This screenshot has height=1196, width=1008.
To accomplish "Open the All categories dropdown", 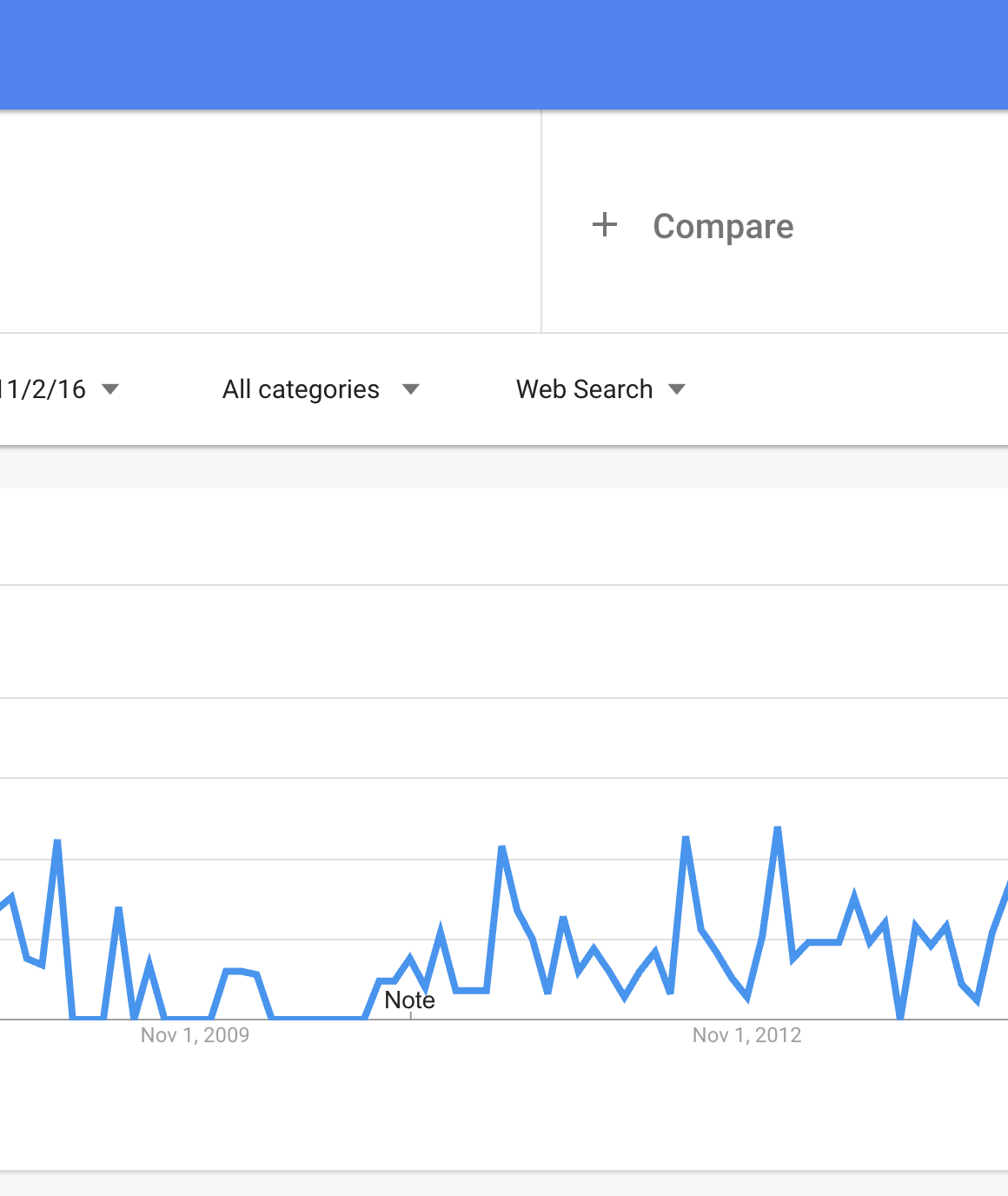I will click(301, 389).
